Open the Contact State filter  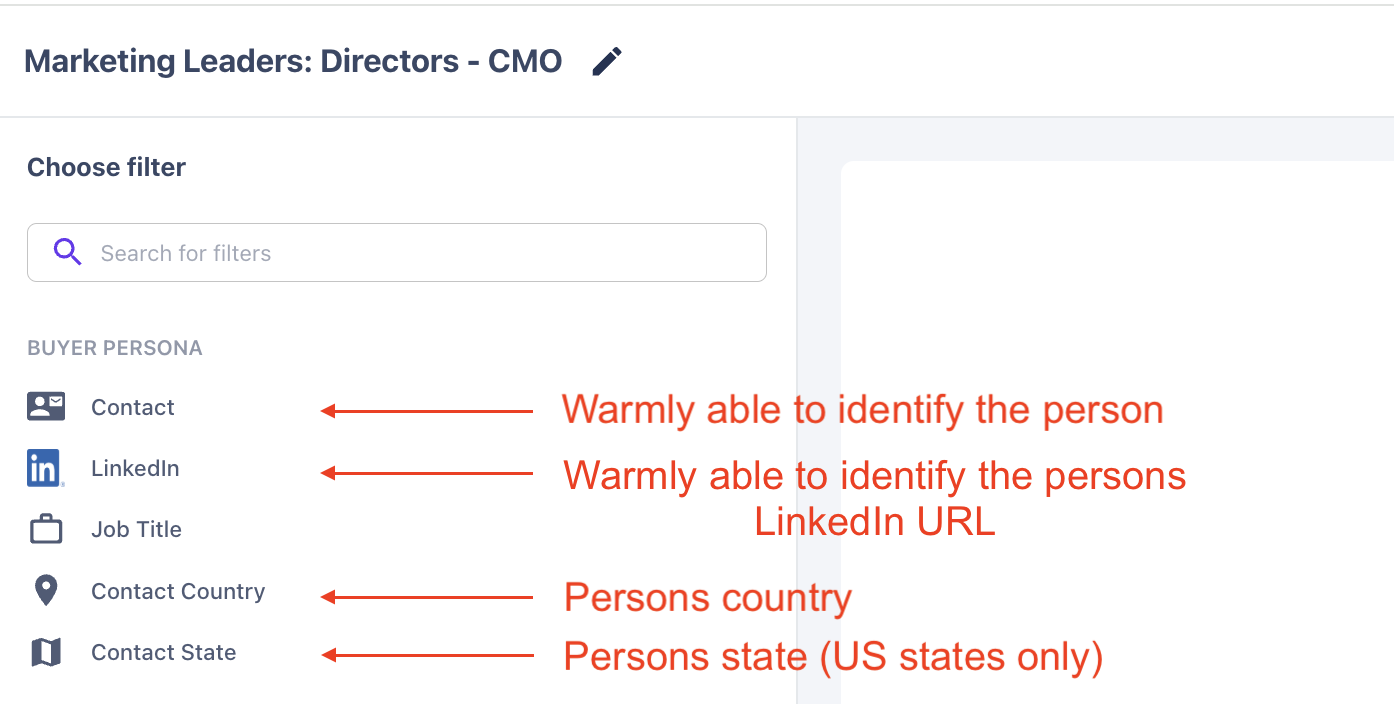coord(164,653)
